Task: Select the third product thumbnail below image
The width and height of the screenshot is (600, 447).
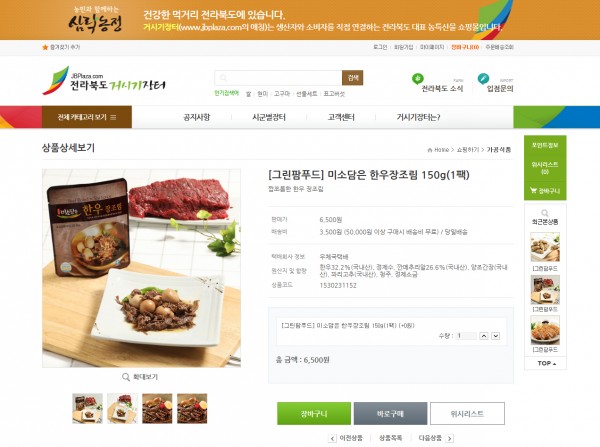Action: tap(157, 408)
